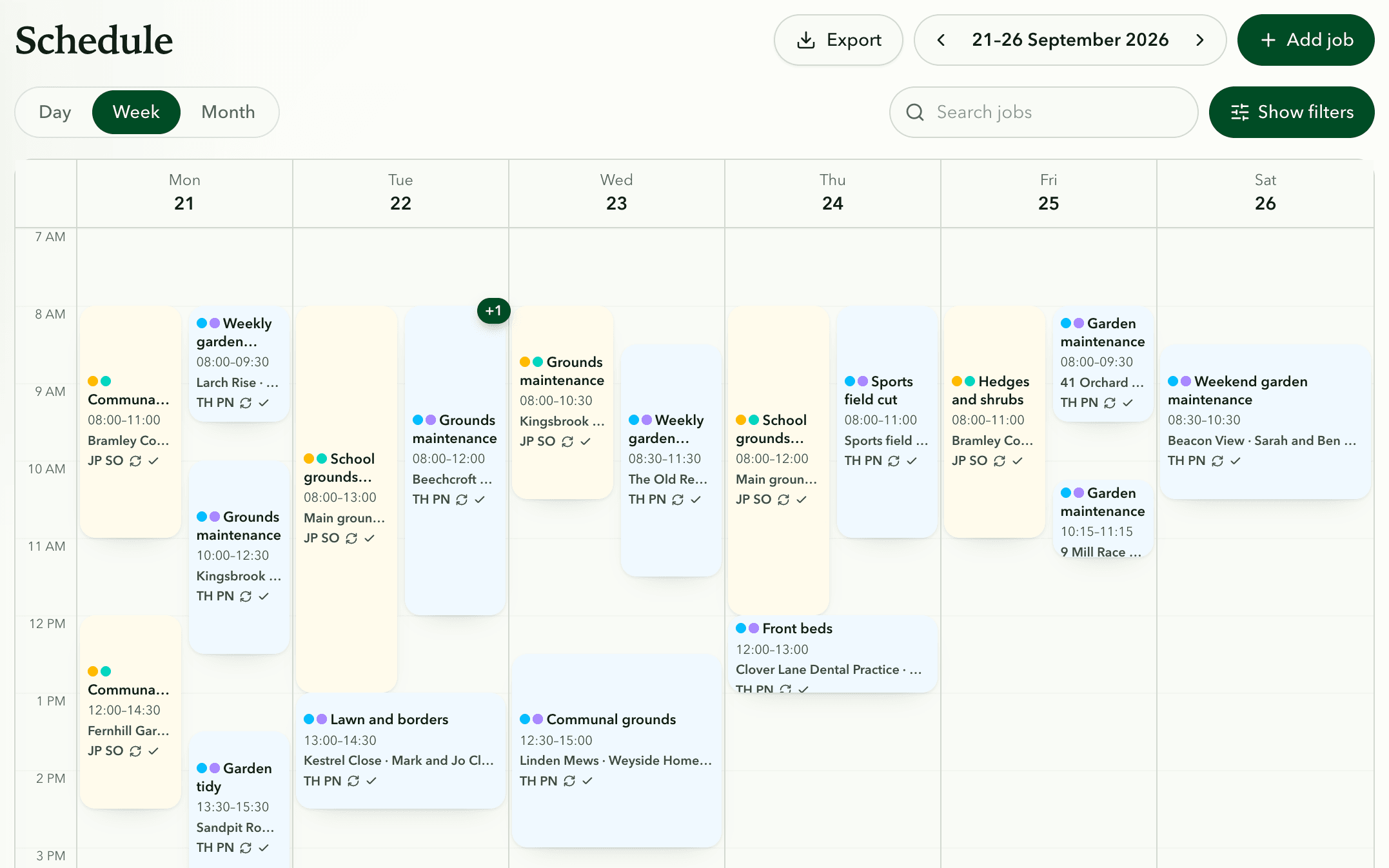The image size is (1389, 868).
Task: Go to next week with right chevron
Action: pos(1199,40)
